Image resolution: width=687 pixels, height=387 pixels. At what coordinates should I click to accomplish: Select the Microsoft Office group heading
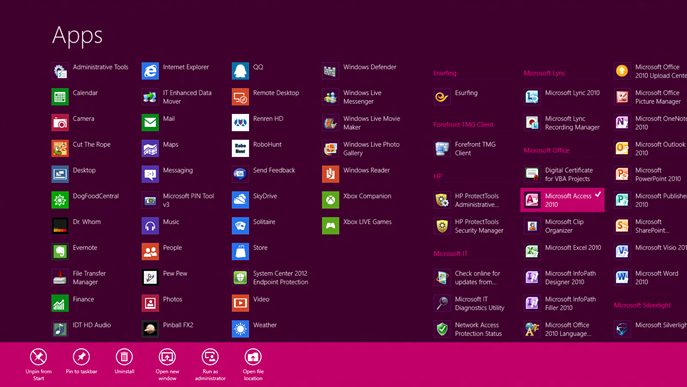(546, 150)
